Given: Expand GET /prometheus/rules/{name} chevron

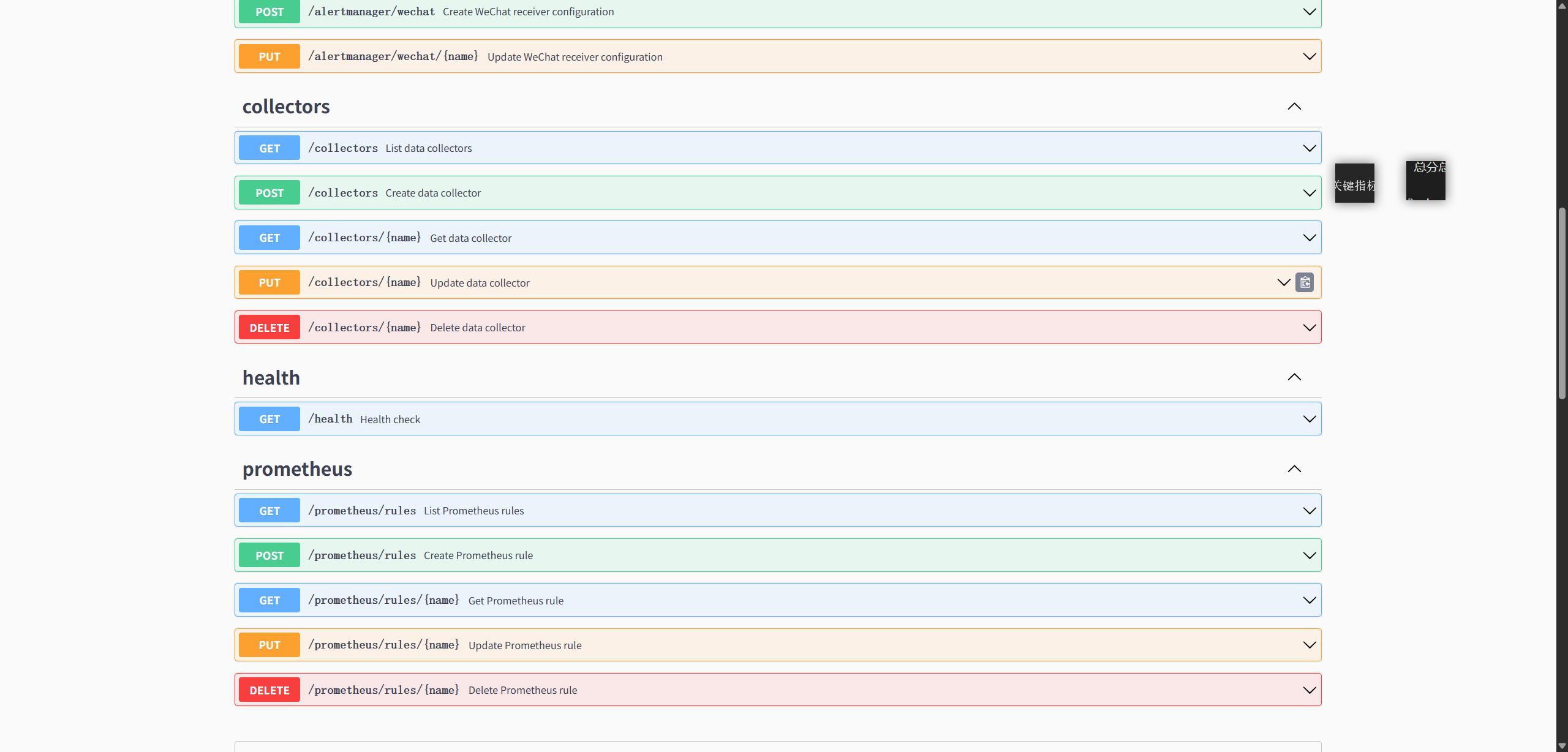Looking at the screenshot, I should coord(1310,600).
